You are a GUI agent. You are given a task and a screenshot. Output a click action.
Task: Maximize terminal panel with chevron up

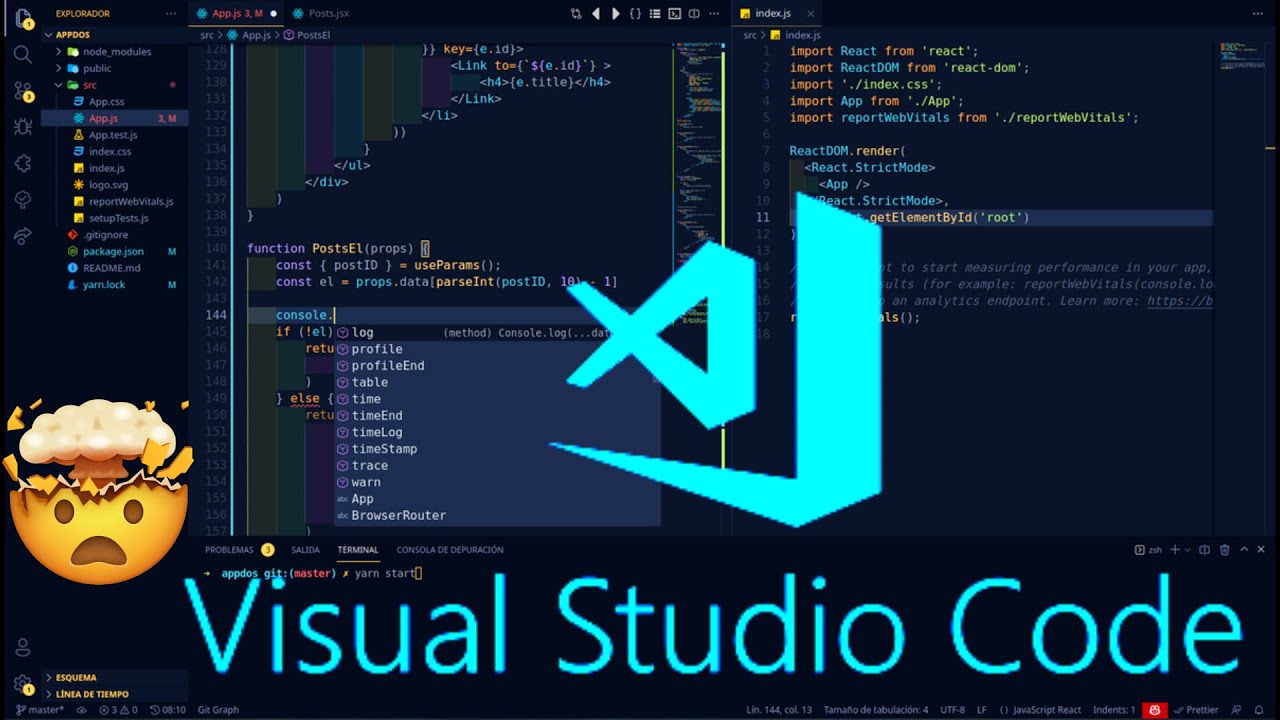point(1244,550)
